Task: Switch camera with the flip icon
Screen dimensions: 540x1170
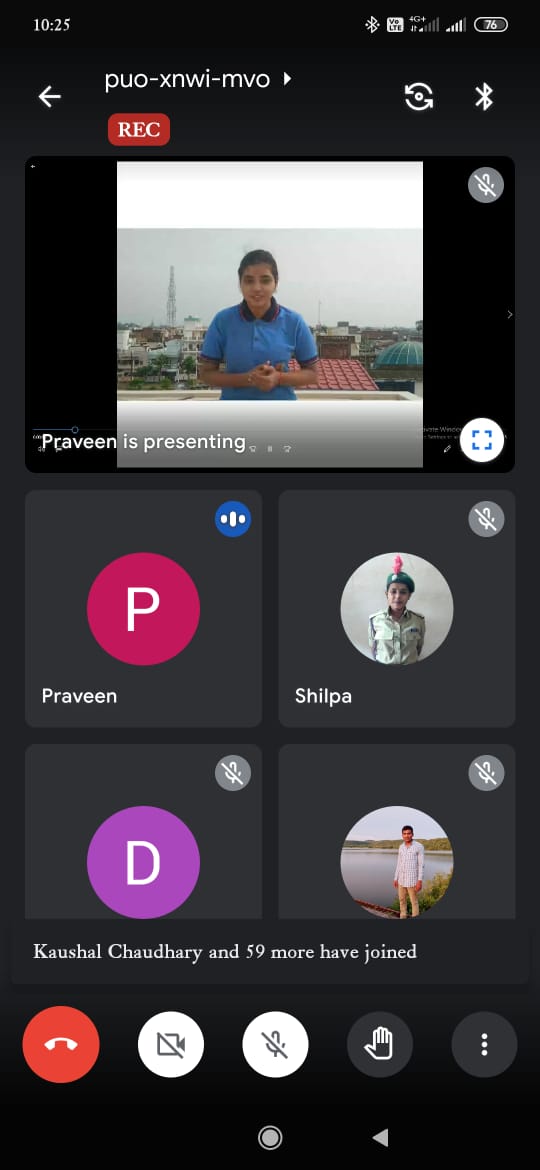Action: click(x=418, y=97)
